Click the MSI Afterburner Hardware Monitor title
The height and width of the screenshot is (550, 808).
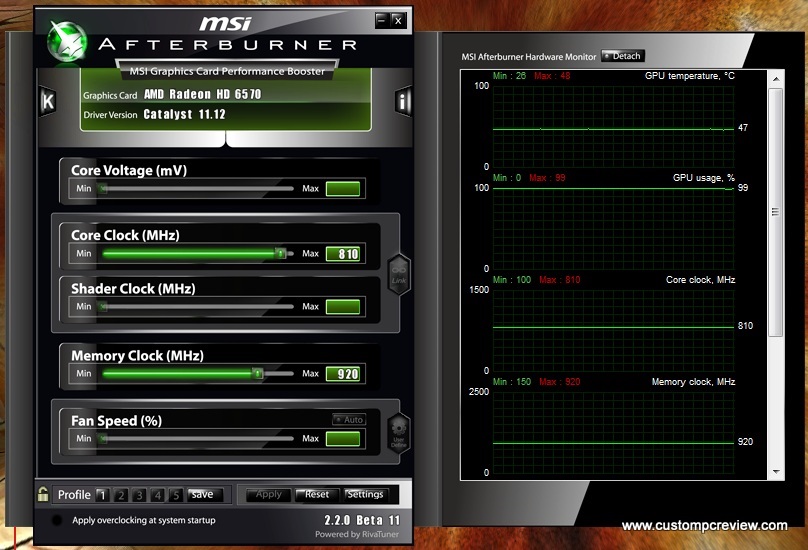point(529,57)
